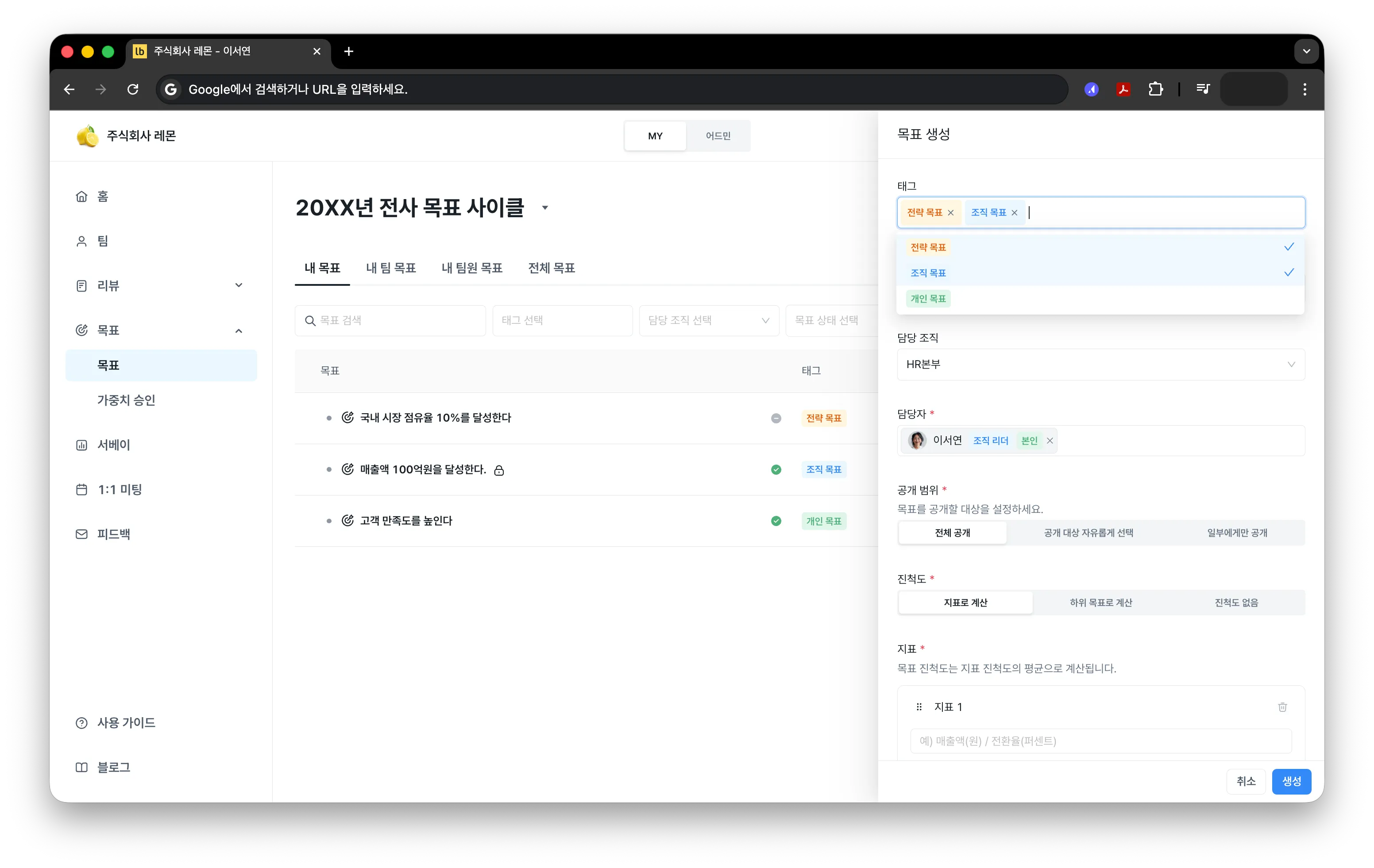Collapse the 목표 sidebar section chevron
Viewport: 1374px width, 868px height.
coord(239,330)
